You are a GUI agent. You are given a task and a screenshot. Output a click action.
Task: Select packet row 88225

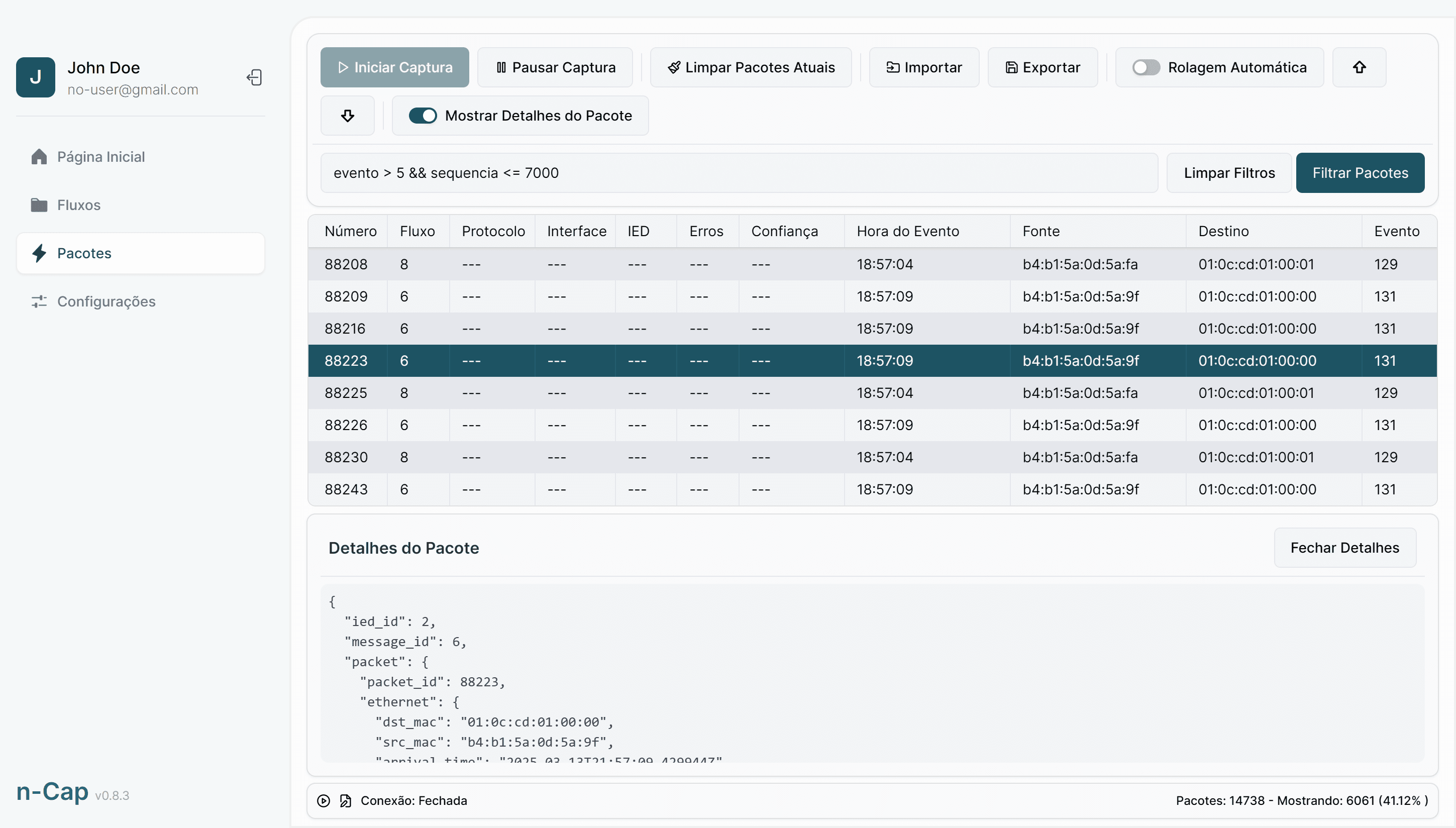point(872,393)
